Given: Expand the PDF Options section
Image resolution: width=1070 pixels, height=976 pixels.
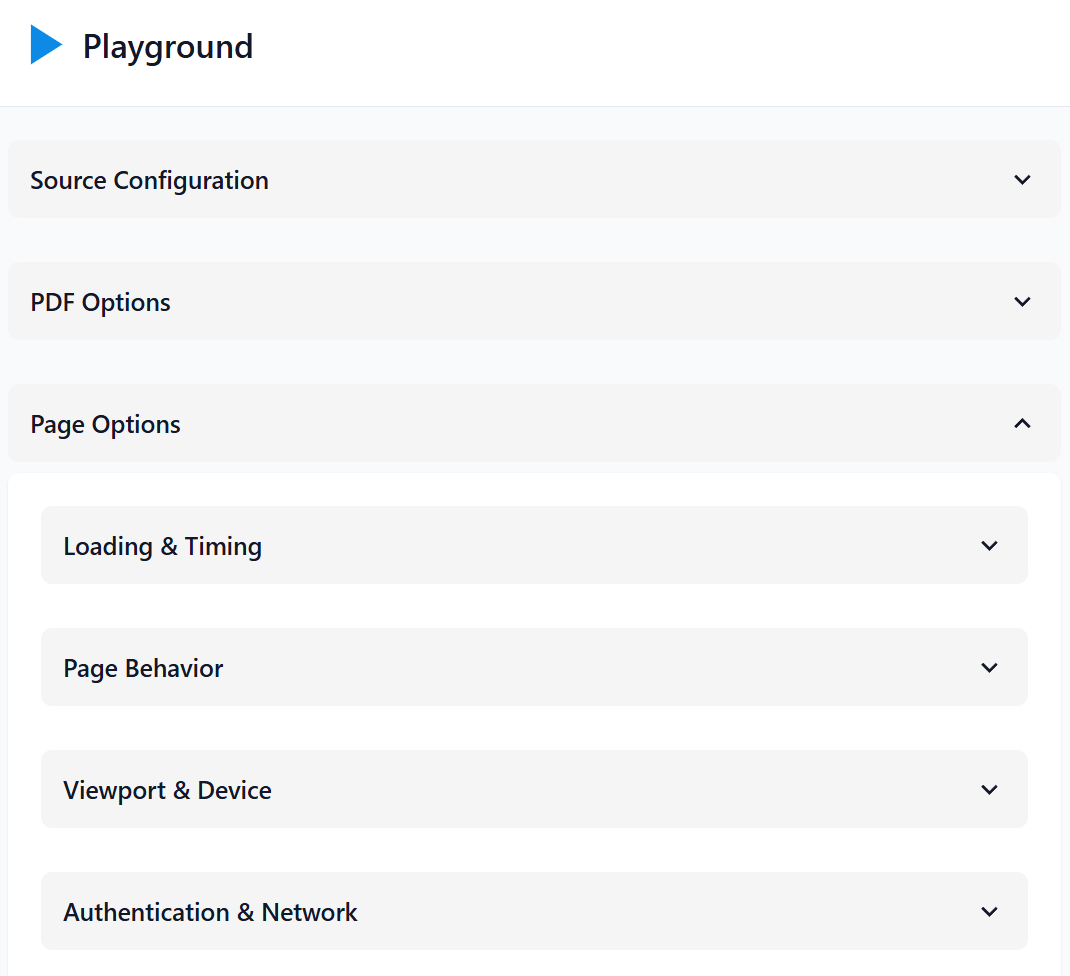Looking at the screenshot, I should tap(534, 301).
